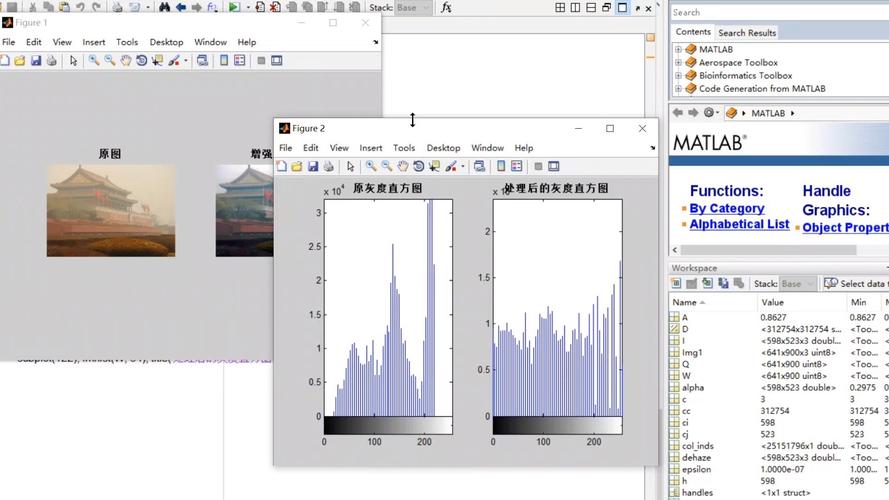
Task: Open file icon in Figure 2 toolbar
Action: (x=297, y=166)
